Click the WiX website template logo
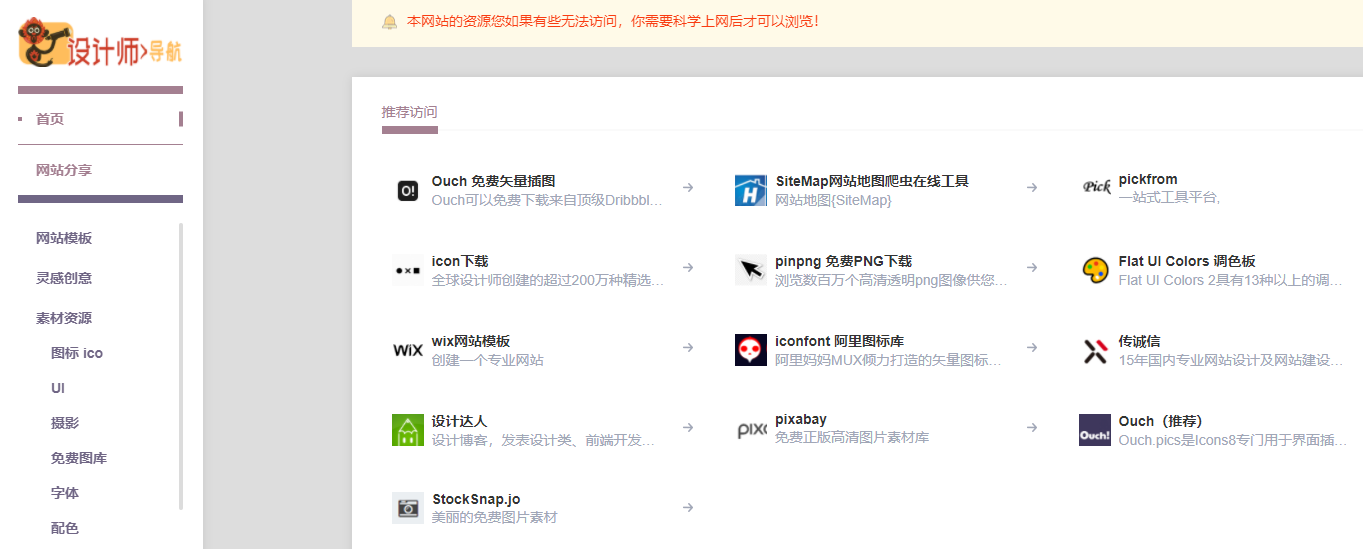This screenshot has height=549, width=1363. pyautogui.click(x=407, y=350)
